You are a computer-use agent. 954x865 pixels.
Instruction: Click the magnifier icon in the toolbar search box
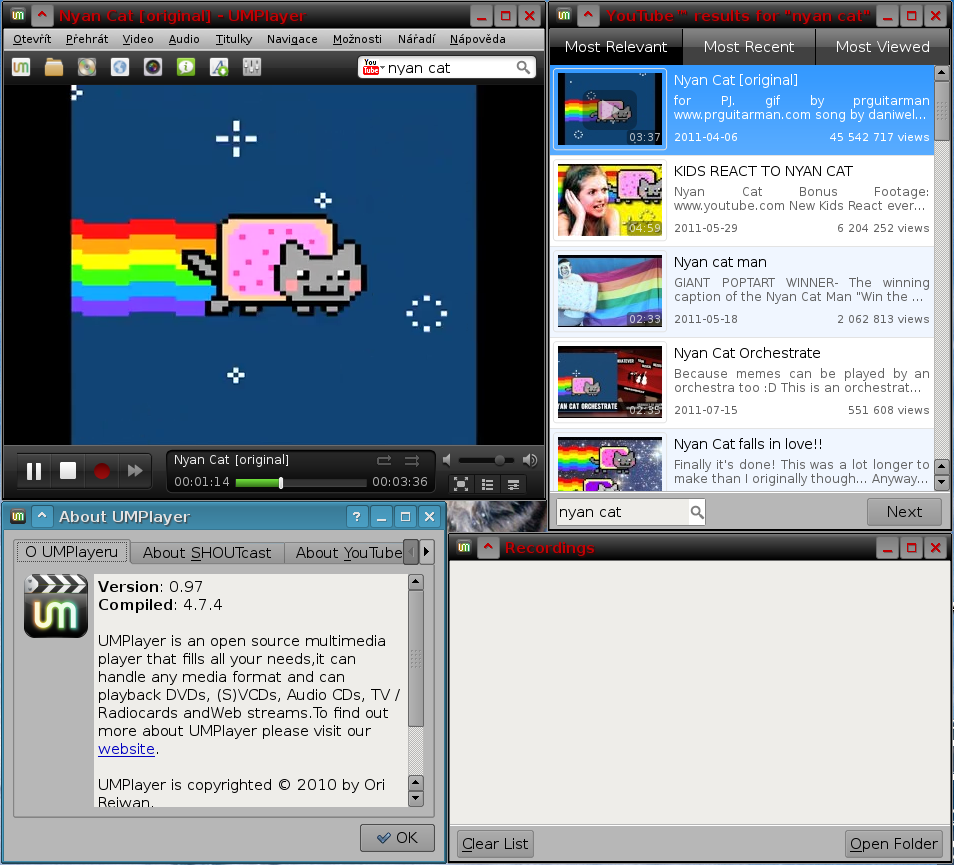[523, 68]
